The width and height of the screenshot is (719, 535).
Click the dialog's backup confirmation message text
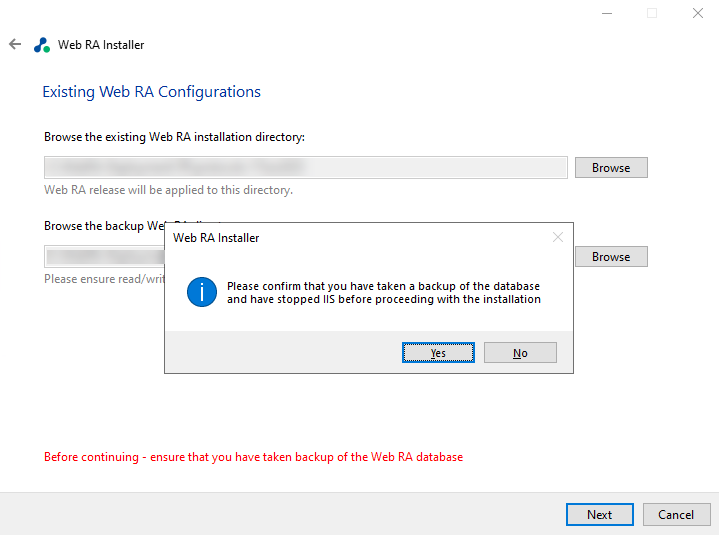tap(384, 292)
